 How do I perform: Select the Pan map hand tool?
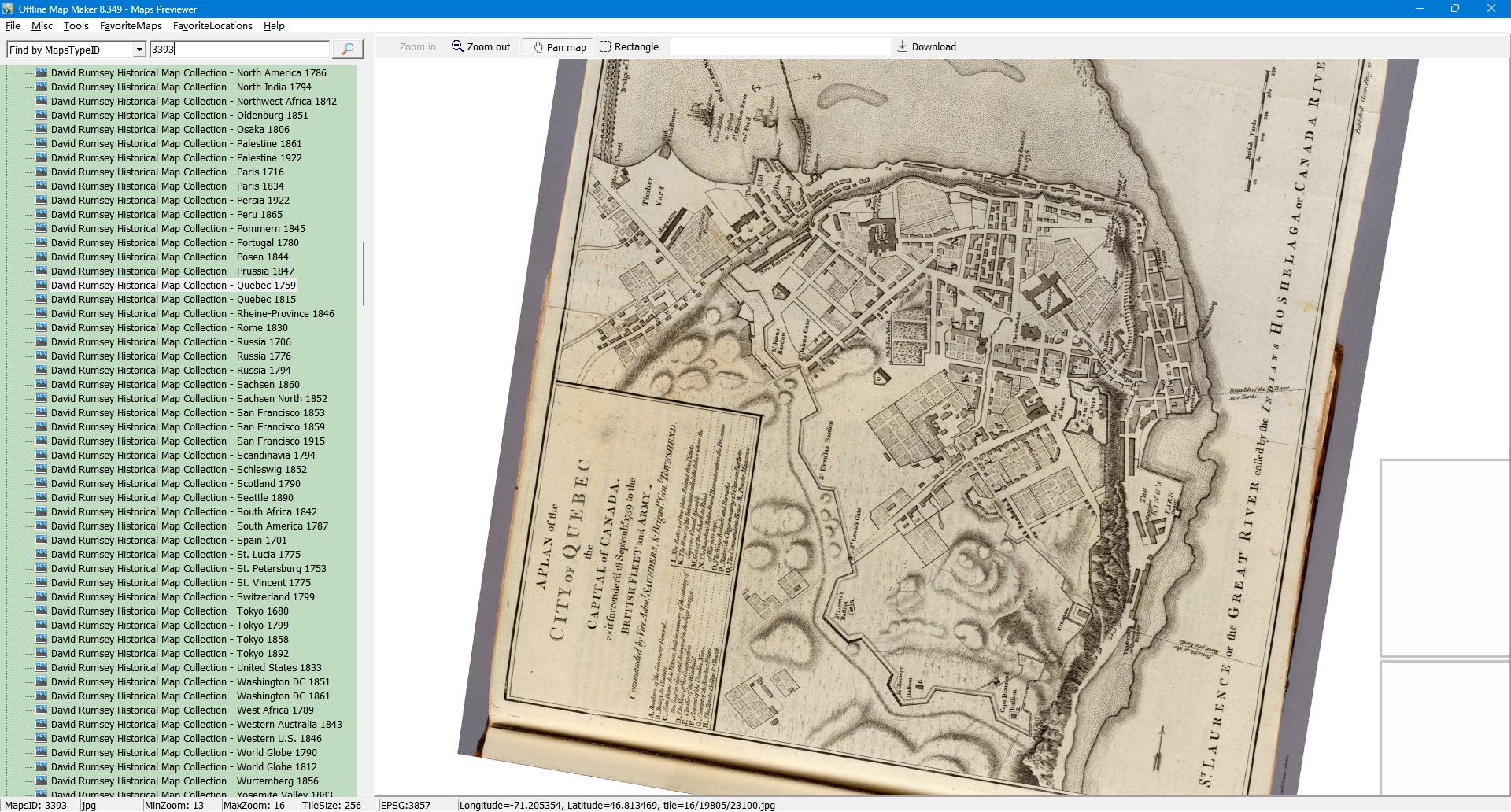click(x=538, y=47)
